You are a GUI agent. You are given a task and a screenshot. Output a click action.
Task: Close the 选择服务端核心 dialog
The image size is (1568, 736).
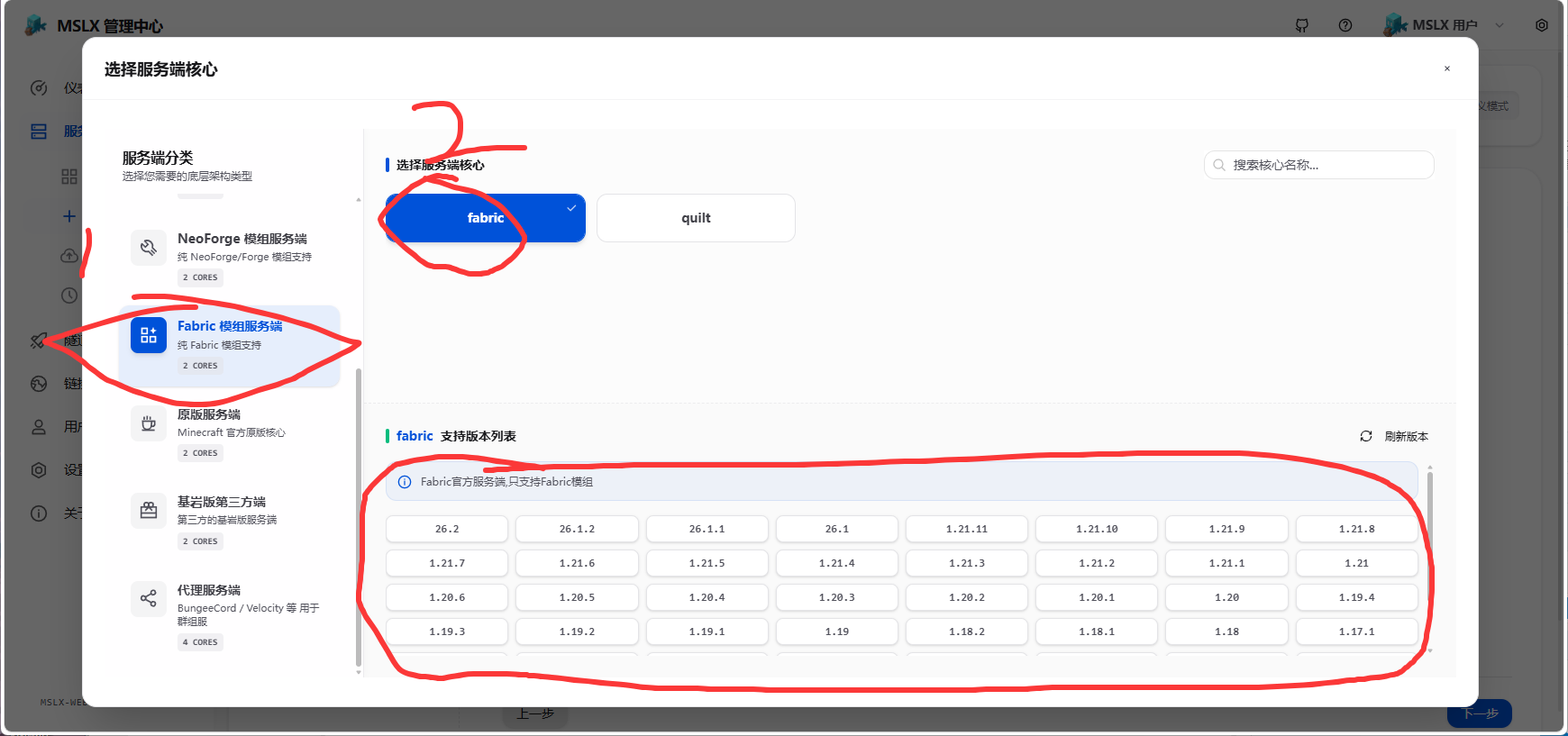(x=1447, y=68)
